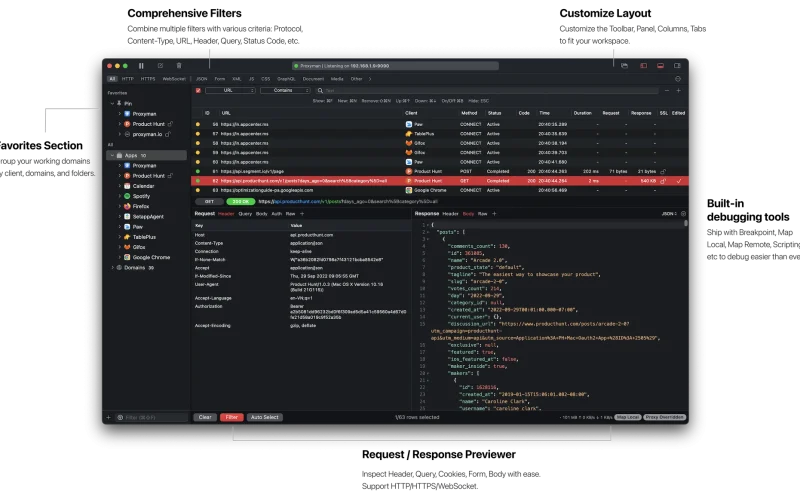The image size is (800, 500).
Task: Open the Contains condition dropdown
Action: click(285, 90)
